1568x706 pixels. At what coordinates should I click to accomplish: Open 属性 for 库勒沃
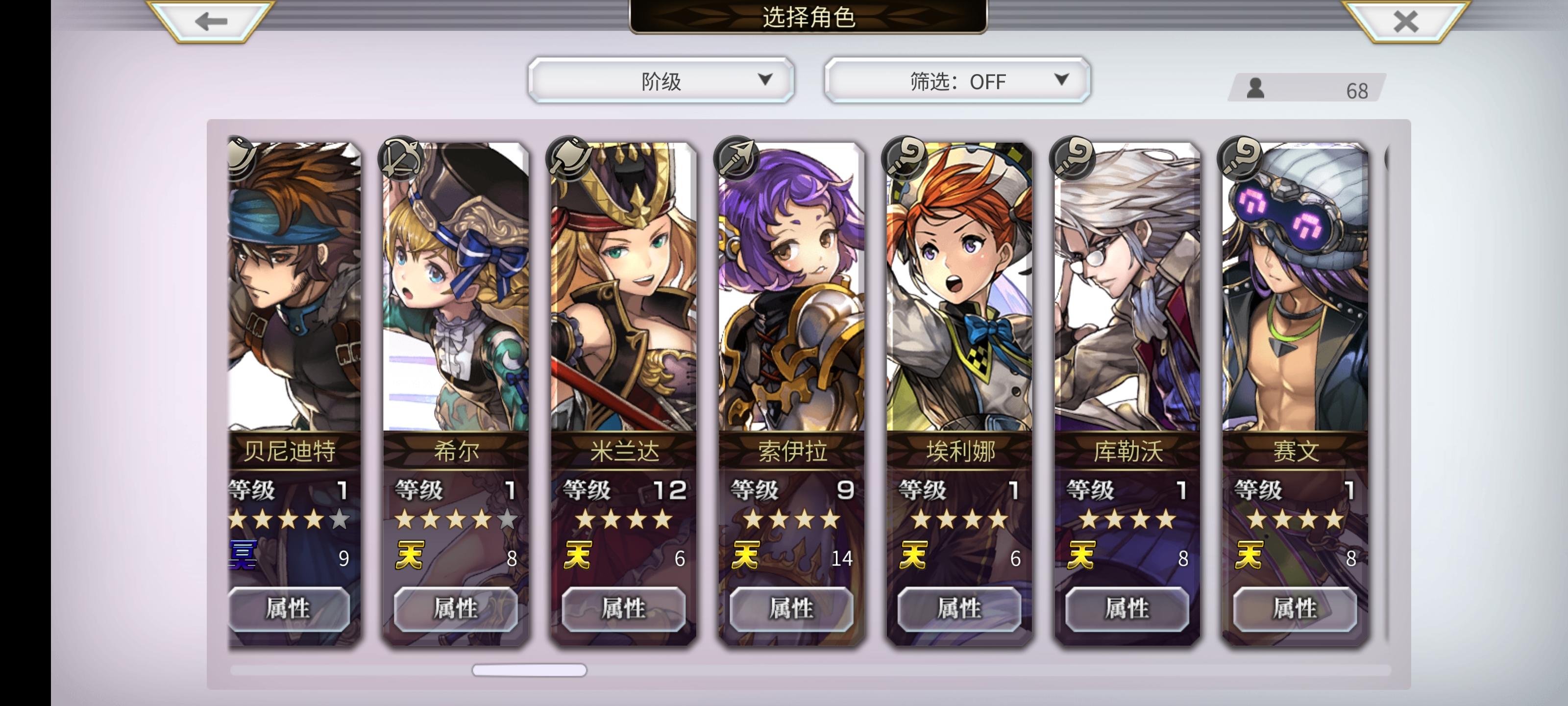point(1127,608)
